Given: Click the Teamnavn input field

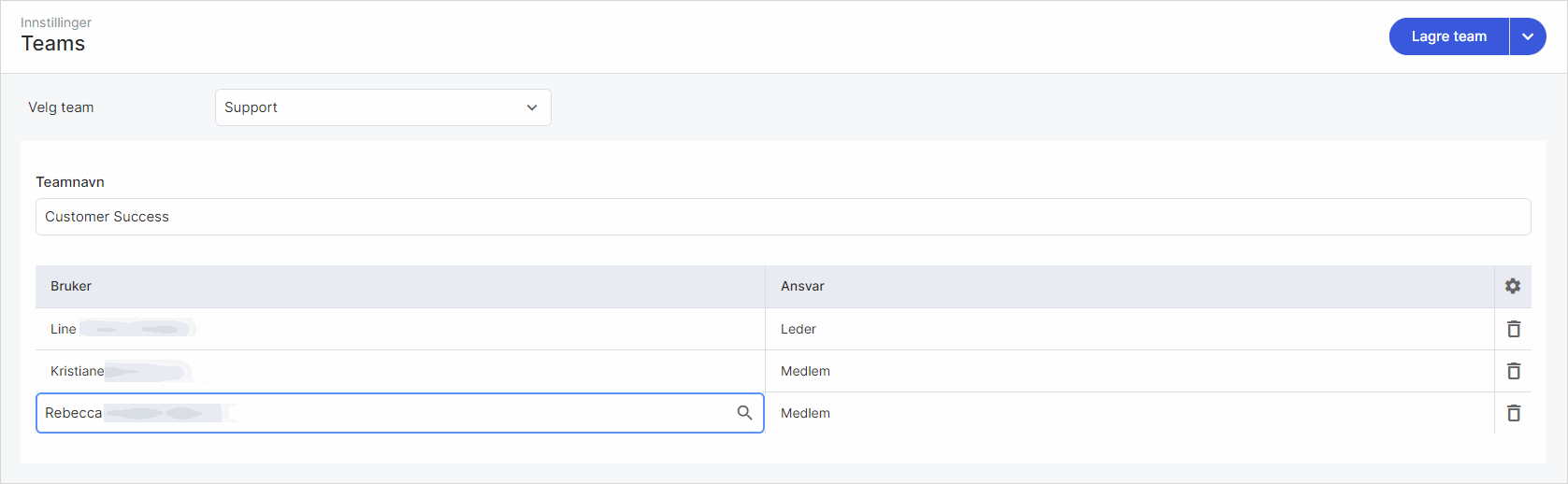Looking at the screenshot, I should 783,217.
